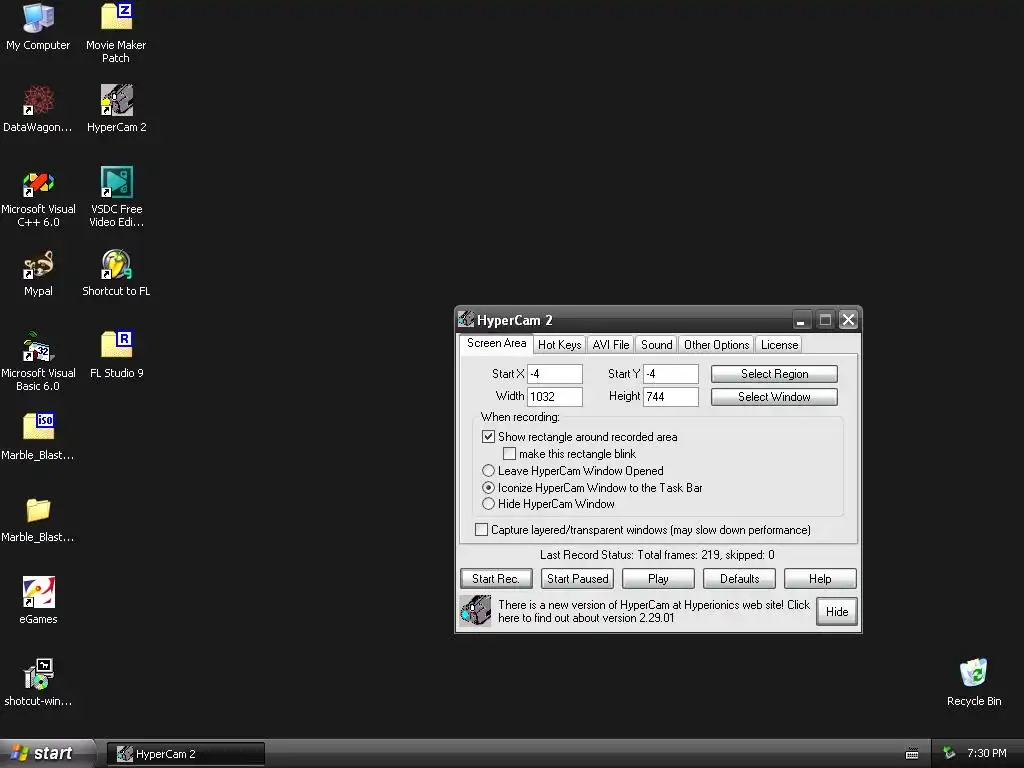Switch to the Hot Keys tab
This screenshot has height=768, width=1024.
coord(560,345)
